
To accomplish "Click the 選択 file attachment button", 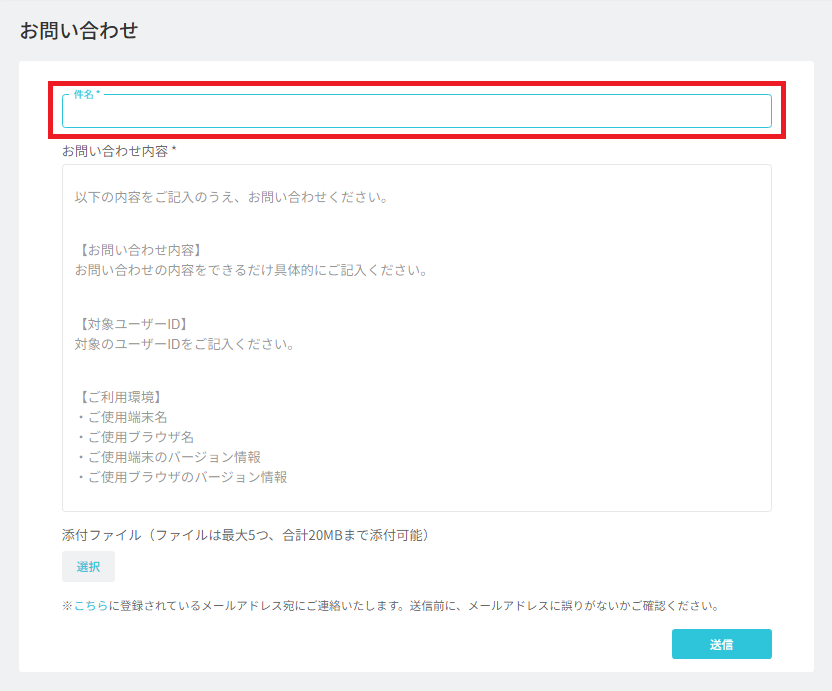I will pos(88,566).
